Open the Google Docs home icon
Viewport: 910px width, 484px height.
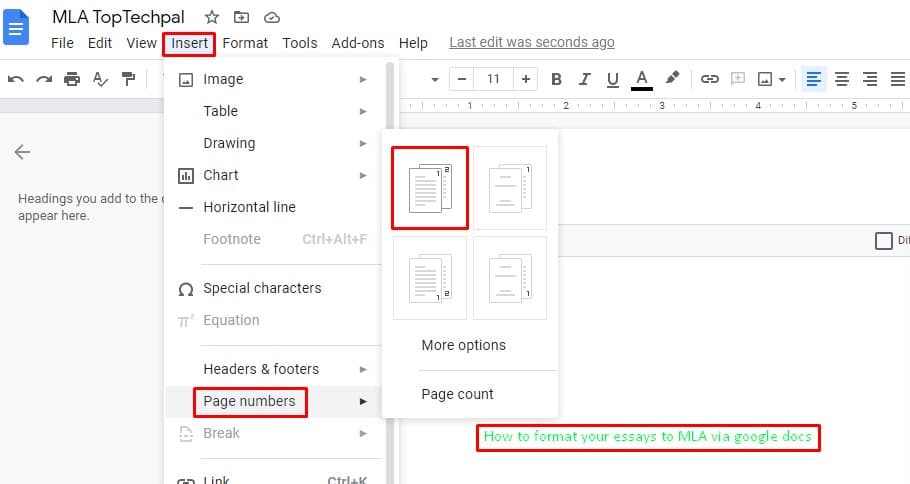point(16,27)
